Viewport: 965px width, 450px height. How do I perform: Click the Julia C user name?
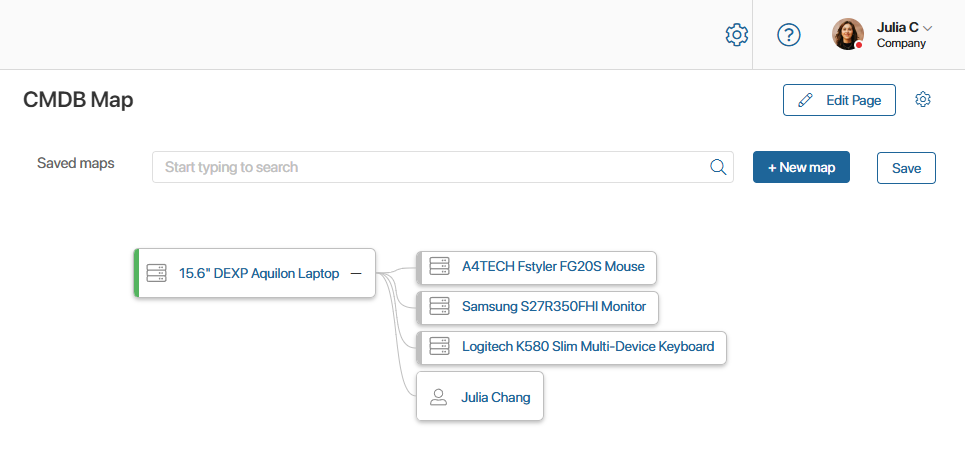tap(897, 28)
